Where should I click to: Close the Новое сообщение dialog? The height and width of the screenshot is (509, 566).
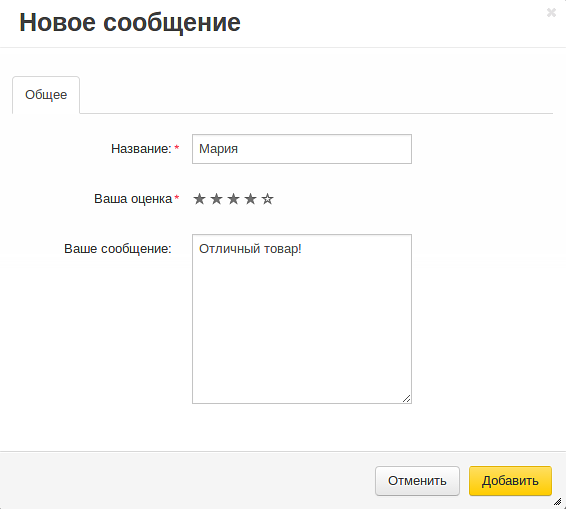tap(551, 13)
